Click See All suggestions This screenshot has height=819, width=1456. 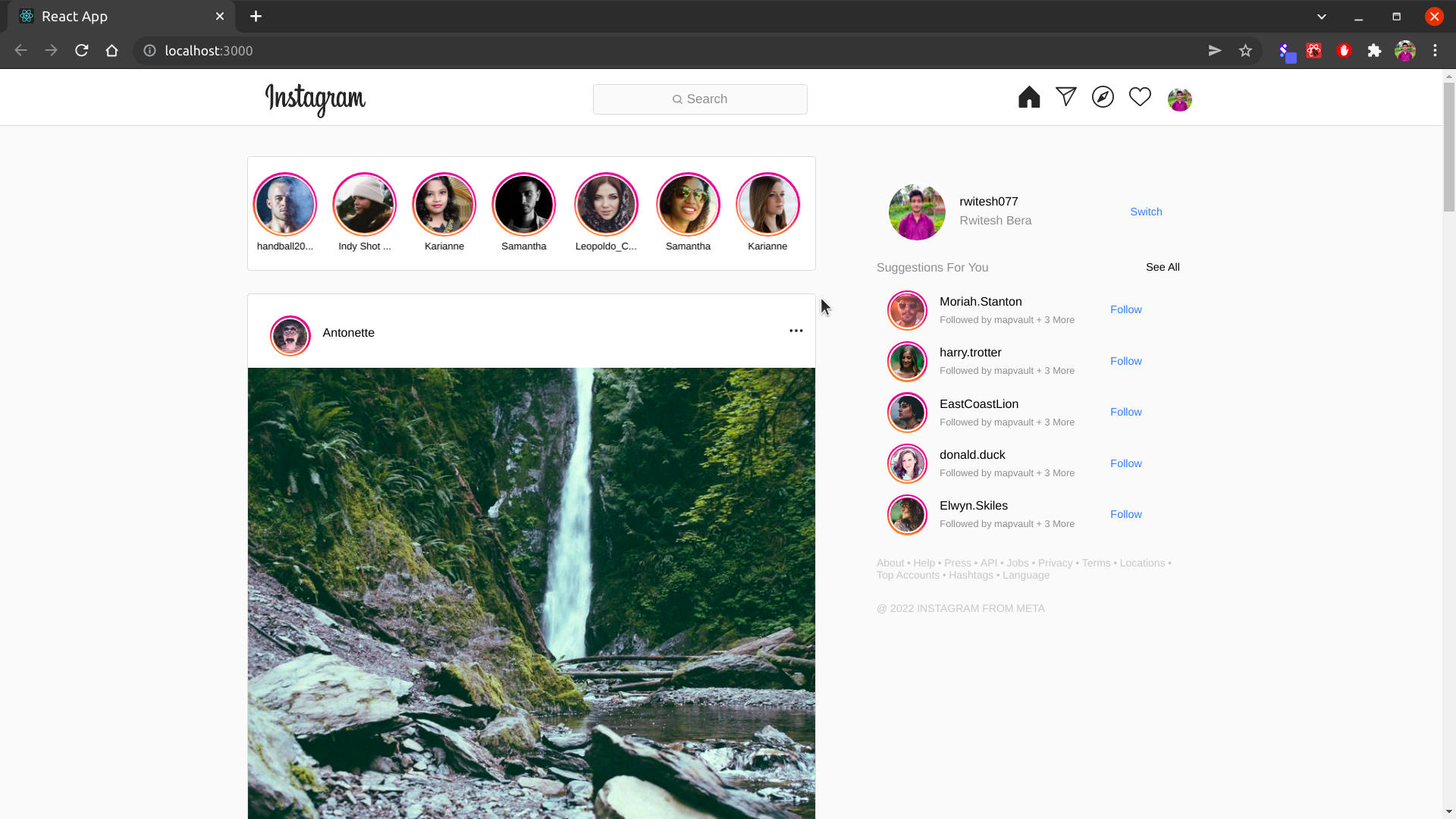click(1163, 267)
